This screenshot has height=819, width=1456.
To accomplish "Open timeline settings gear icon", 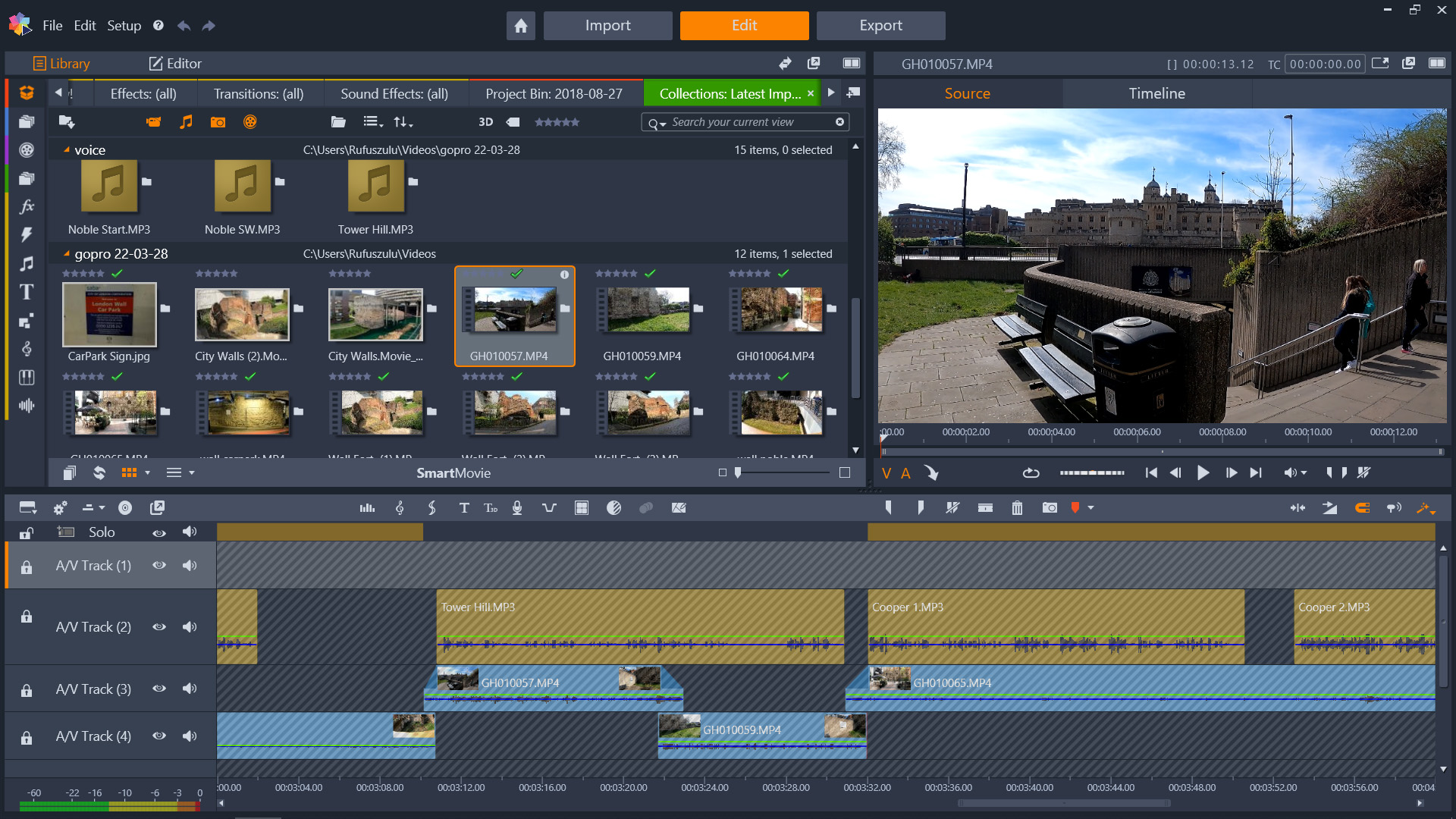I will coord(61,508).
